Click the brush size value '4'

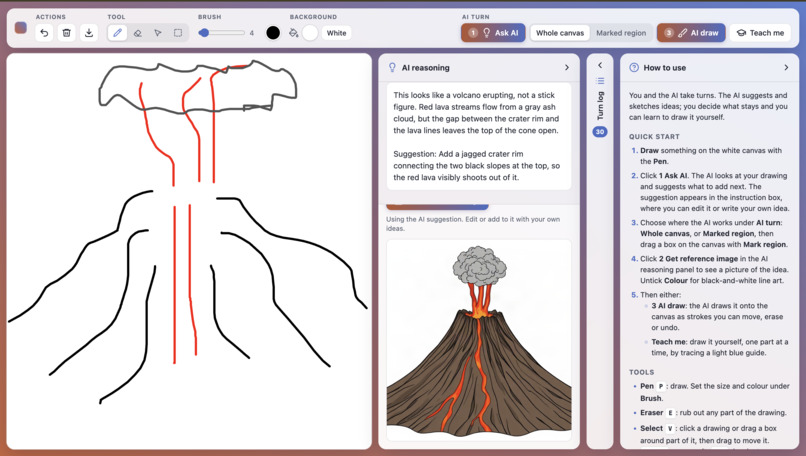point(251,33)
